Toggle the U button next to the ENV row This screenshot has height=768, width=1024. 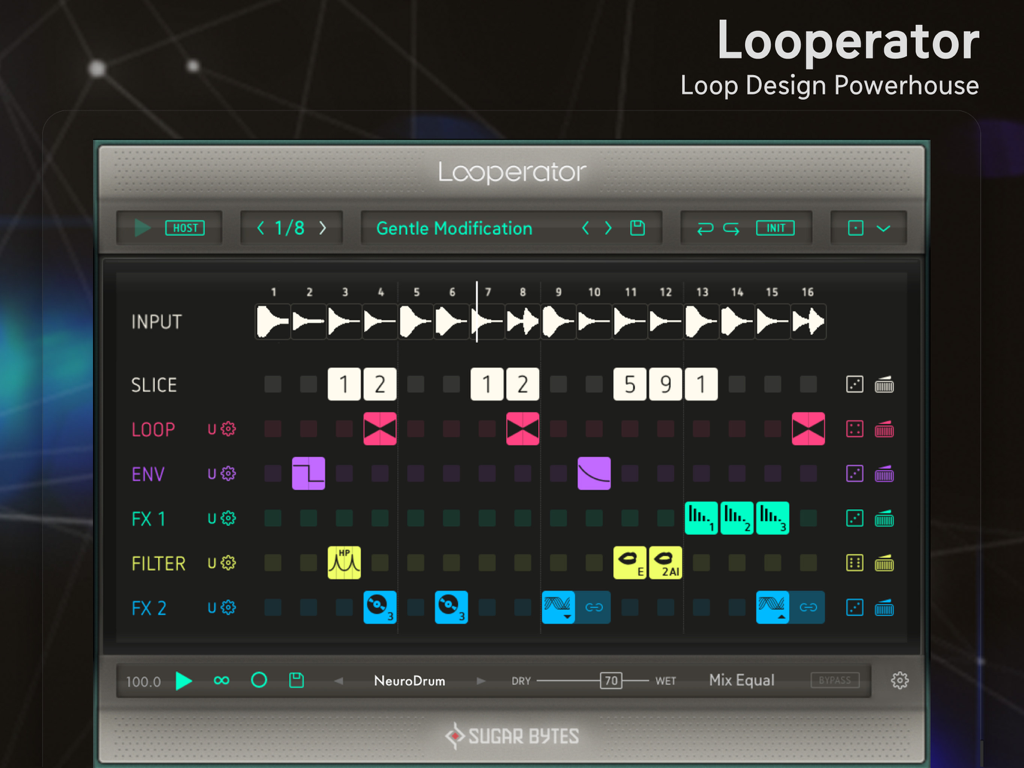pyautogui.click(x=213, y=473)
